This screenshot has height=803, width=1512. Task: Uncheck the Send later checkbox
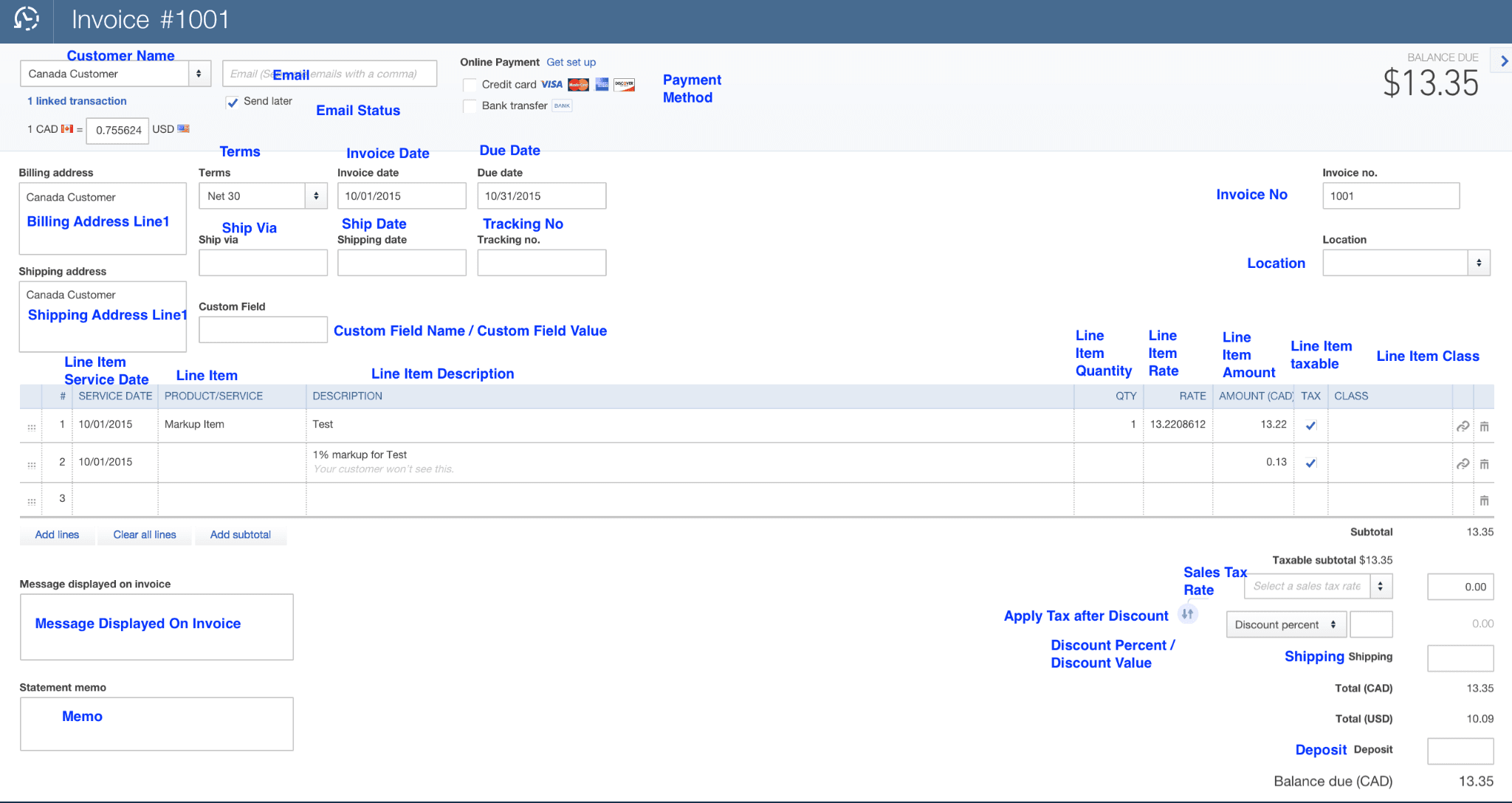(x=233, y=102)
